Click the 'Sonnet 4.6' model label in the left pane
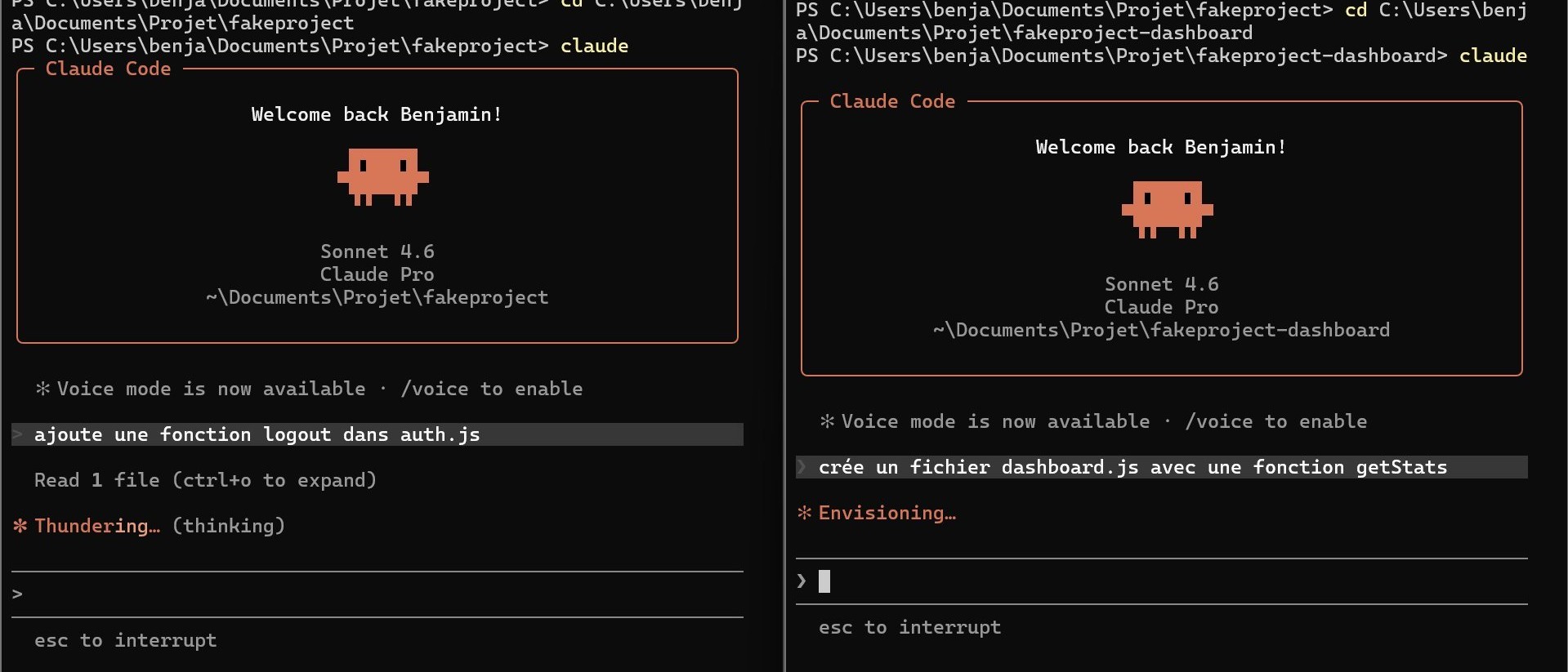 click(x=377, y=251)
